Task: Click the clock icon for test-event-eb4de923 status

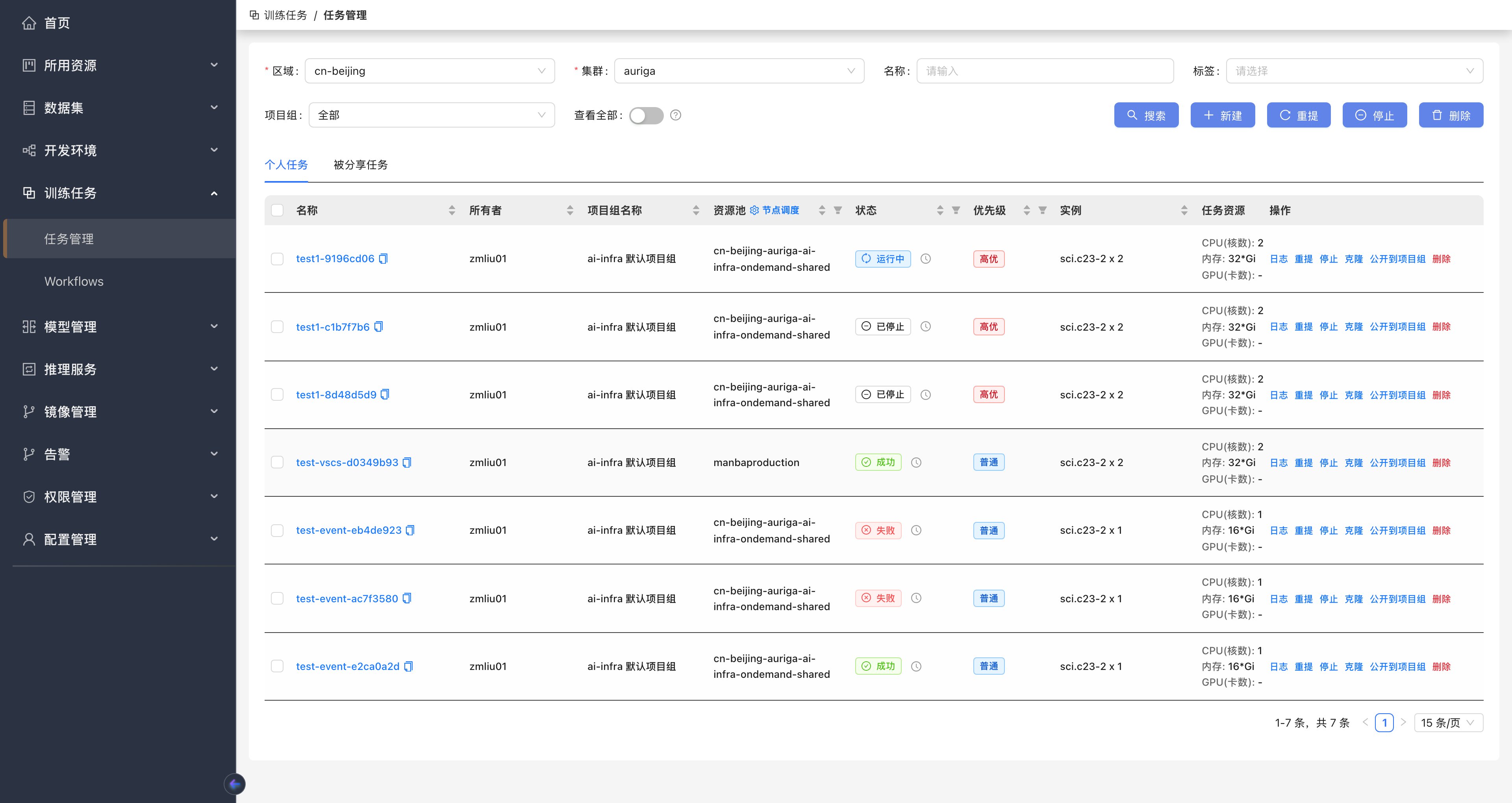Action: (916, 531)
